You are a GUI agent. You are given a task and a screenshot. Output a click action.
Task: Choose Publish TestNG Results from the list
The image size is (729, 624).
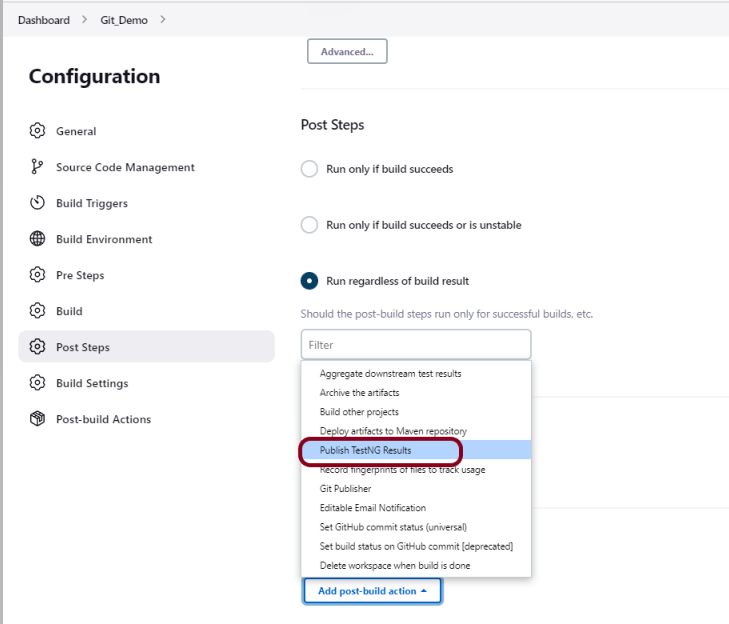pos(365,451)
